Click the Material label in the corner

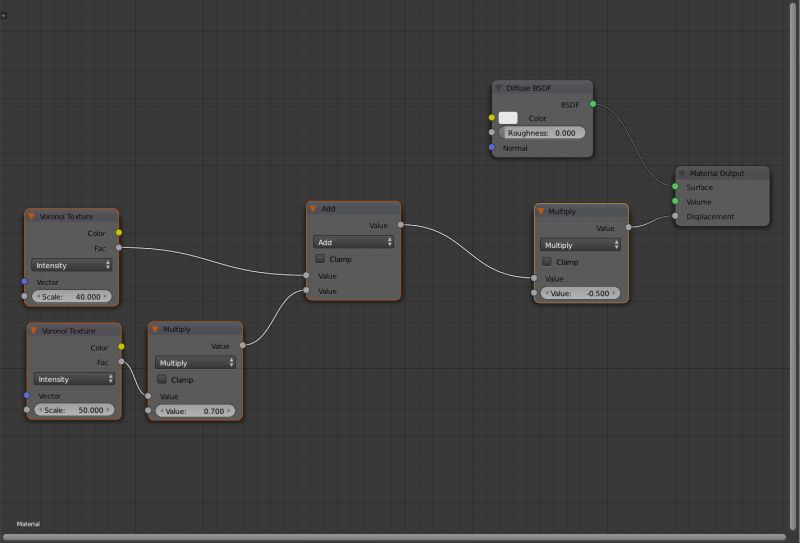point(28,524)
